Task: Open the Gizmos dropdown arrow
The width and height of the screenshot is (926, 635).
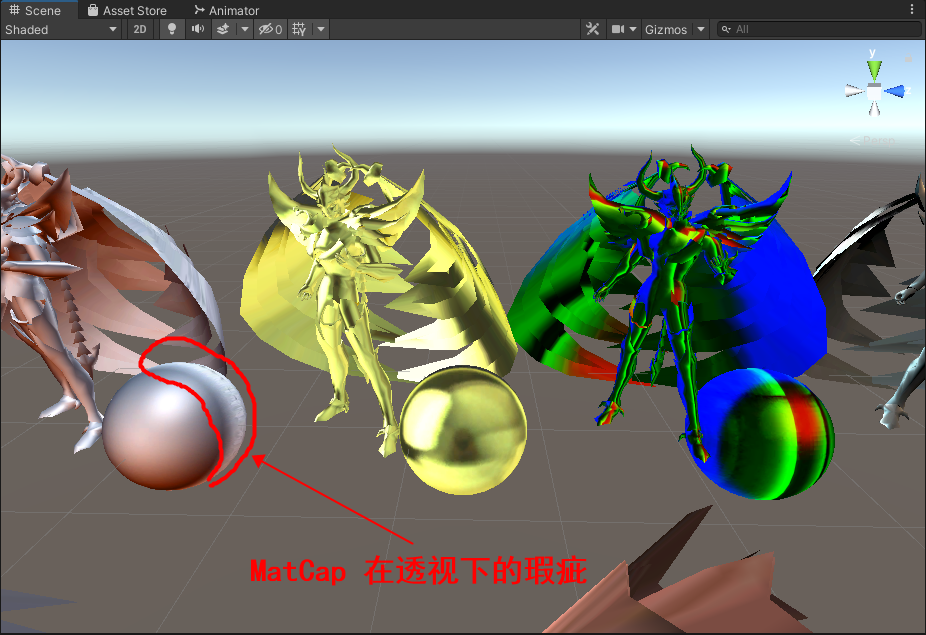Action: (x=701, y=29)
